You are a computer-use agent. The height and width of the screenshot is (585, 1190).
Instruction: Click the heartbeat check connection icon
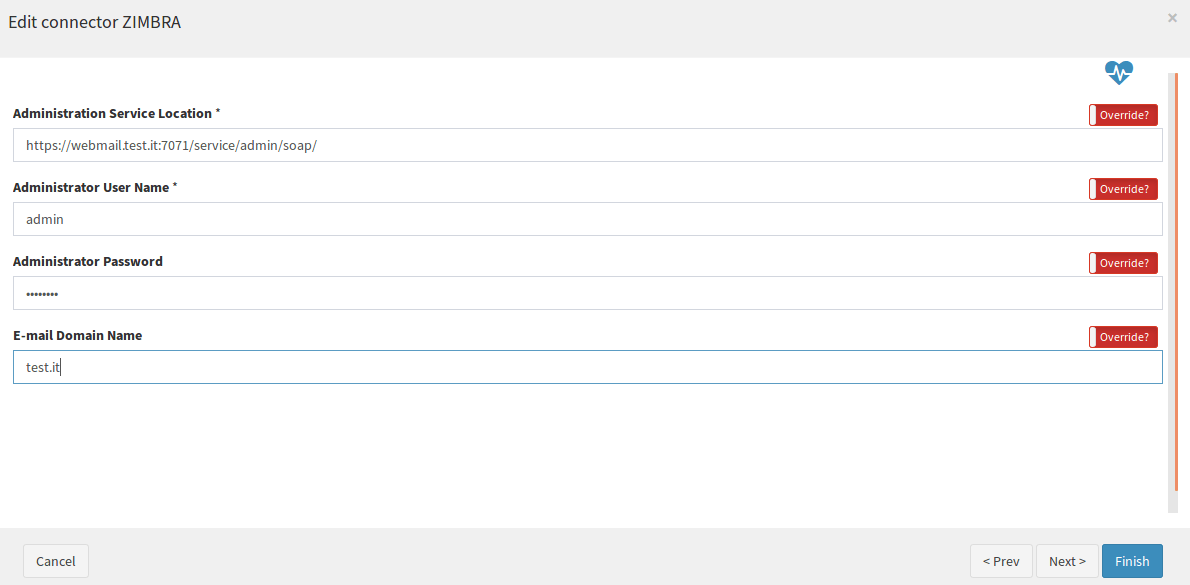1119,73
